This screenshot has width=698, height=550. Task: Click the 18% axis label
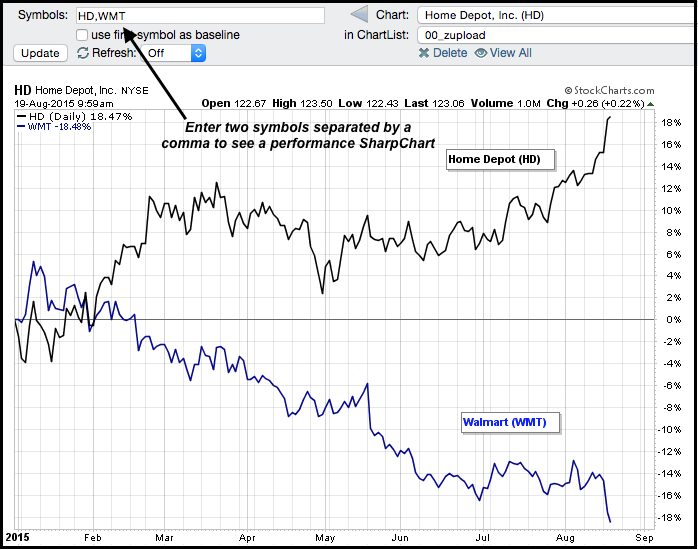pyautogui.click(x=671, y=123)
